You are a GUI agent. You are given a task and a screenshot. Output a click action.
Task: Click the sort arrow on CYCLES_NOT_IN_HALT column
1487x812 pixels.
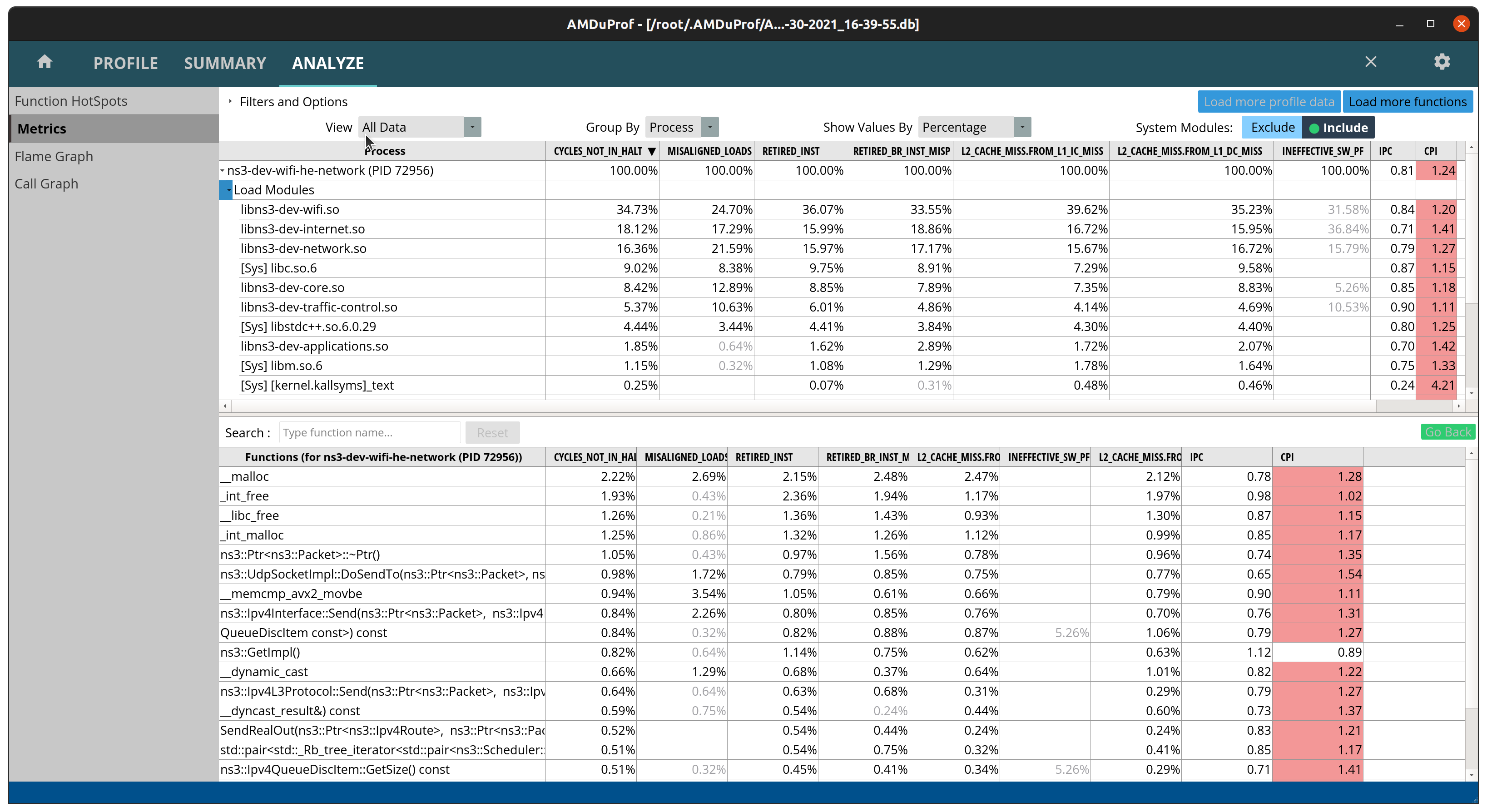click(653, 151)
